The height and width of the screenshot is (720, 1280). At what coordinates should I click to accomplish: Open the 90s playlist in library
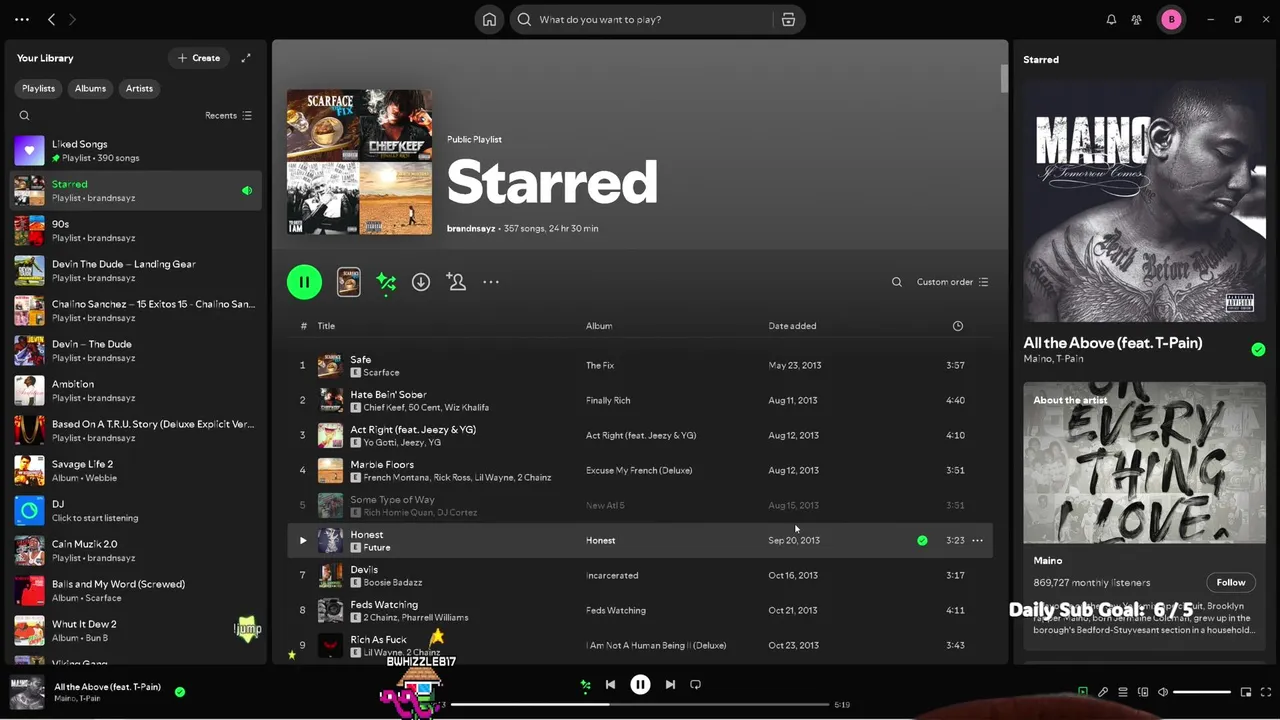point(136,231)
